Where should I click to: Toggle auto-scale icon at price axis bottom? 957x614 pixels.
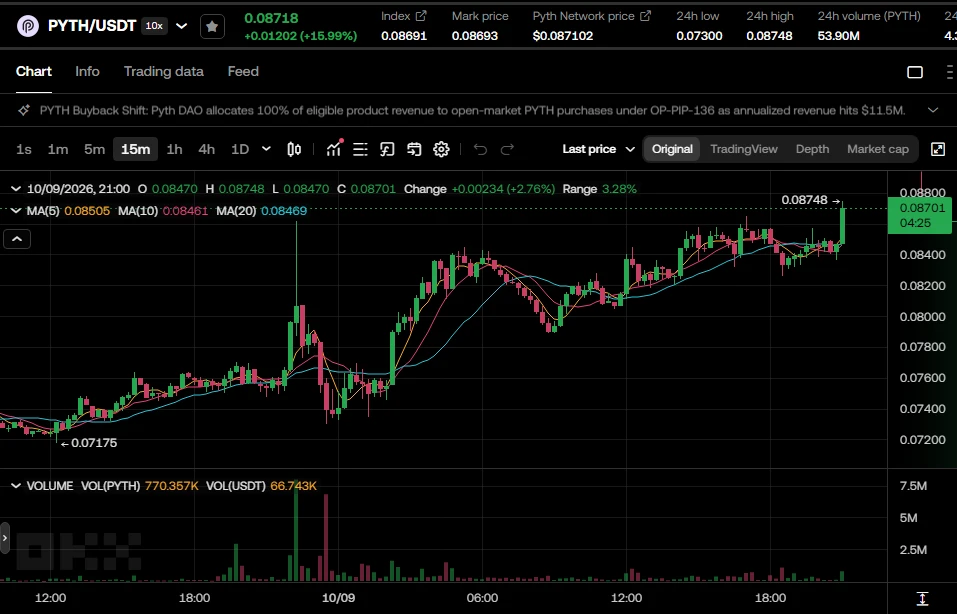coord(922,598)
